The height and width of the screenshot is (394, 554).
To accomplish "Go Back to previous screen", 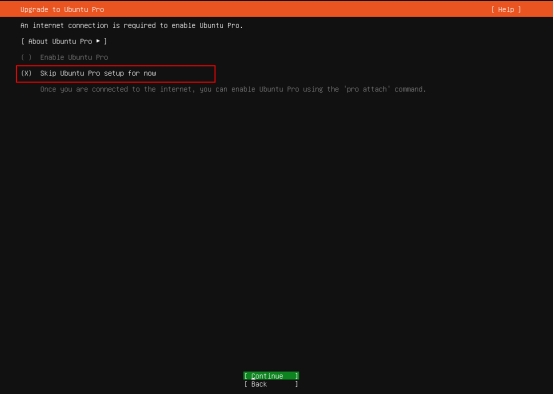I will point(271,384).
